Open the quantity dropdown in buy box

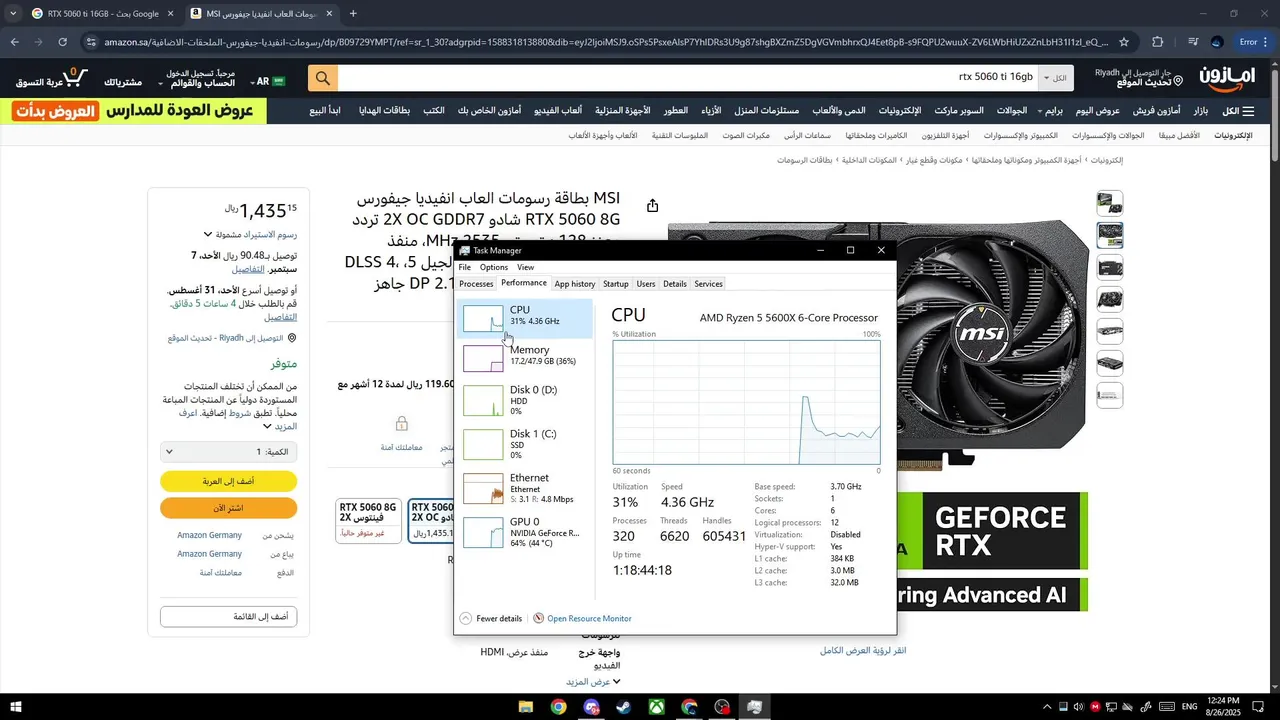tap(228, 452)
